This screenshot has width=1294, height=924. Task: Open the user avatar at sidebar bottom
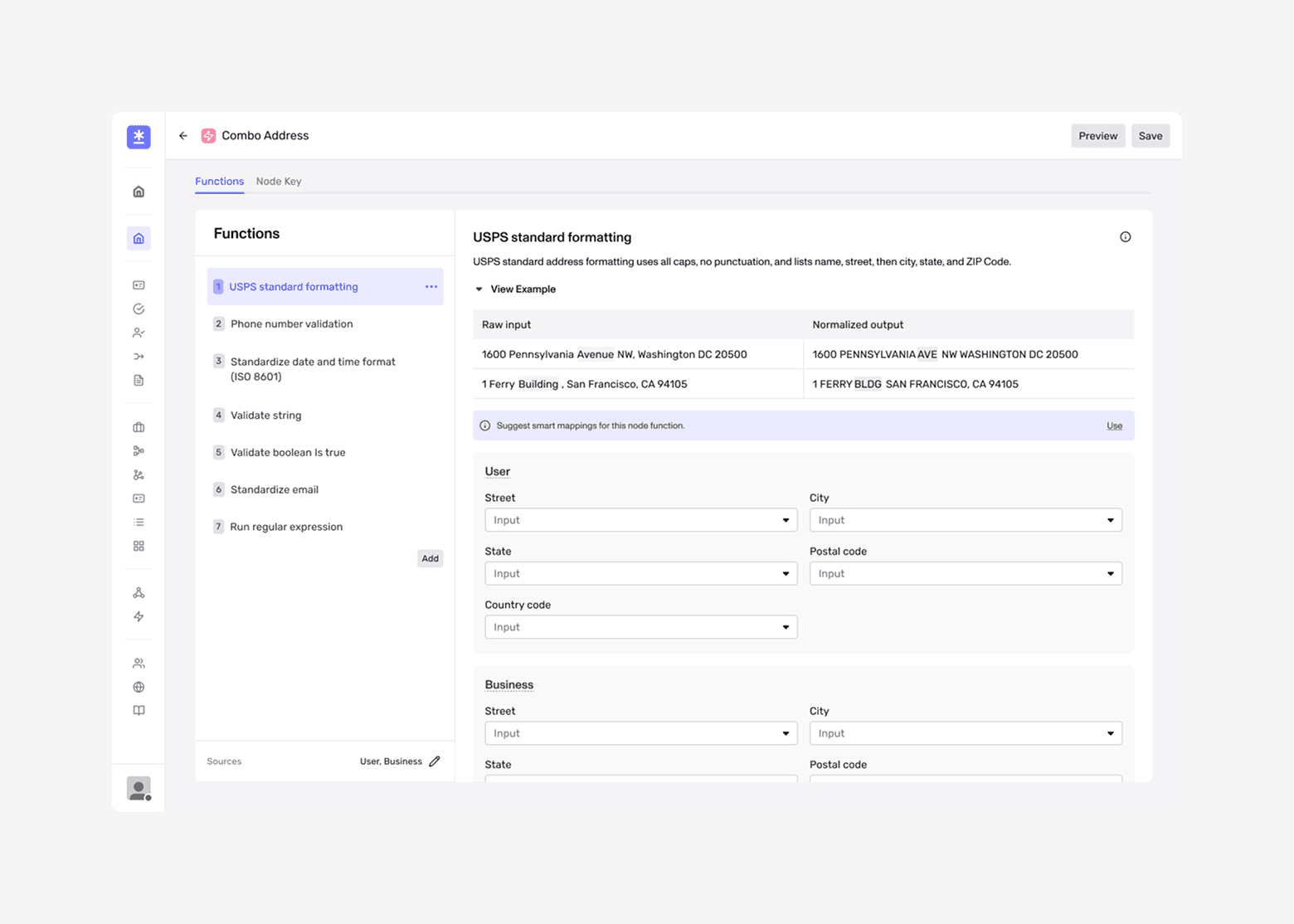[x=139, y=788]
